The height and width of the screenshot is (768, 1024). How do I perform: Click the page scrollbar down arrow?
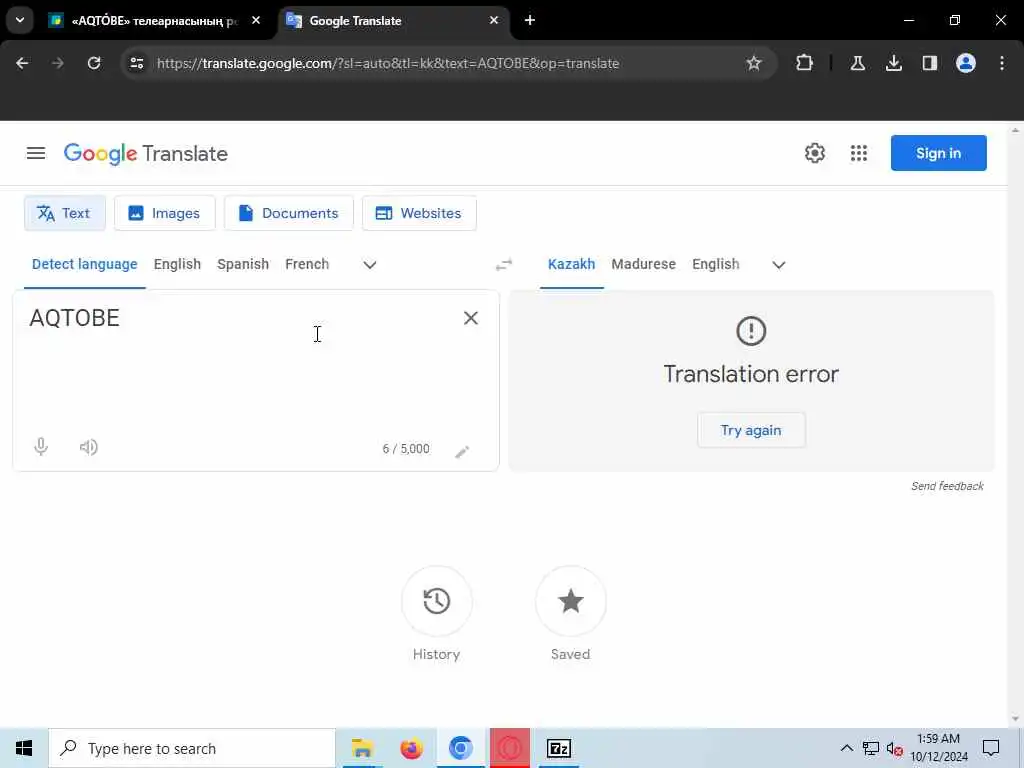click(1015, 719)
